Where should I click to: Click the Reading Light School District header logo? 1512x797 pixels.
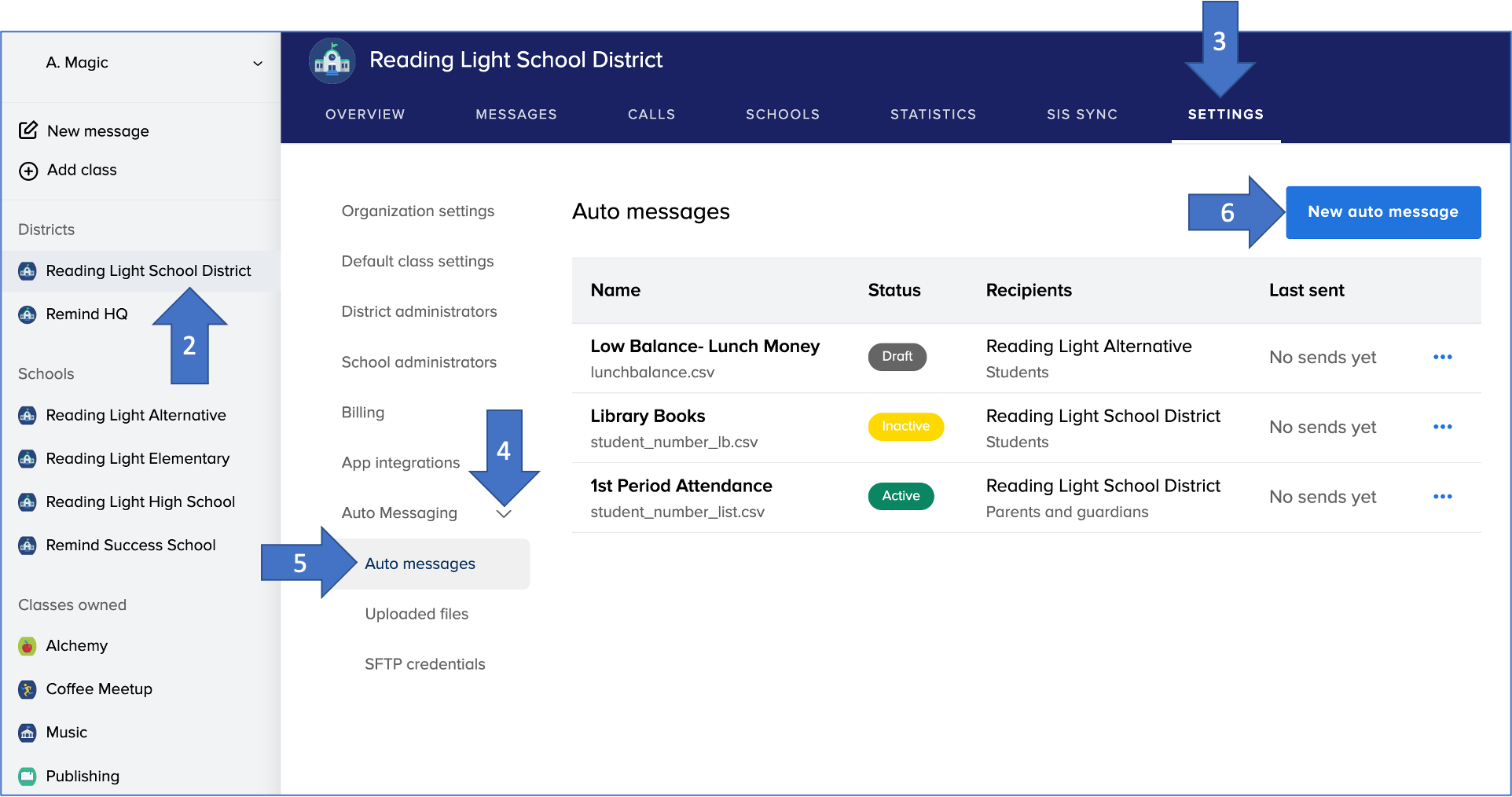pyautogui.click(x=332, y=61)
